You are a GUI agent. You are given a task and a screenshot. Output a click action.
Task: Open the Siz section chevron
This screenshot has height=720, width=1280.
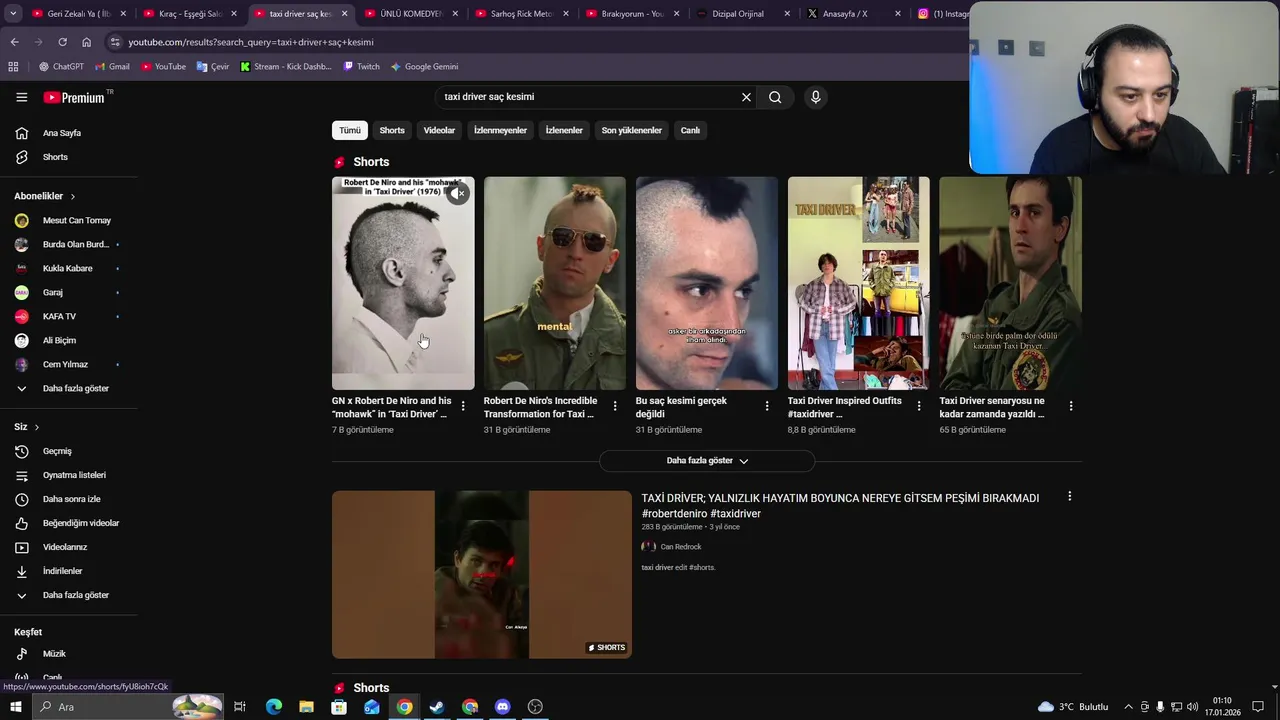point(37,427)
